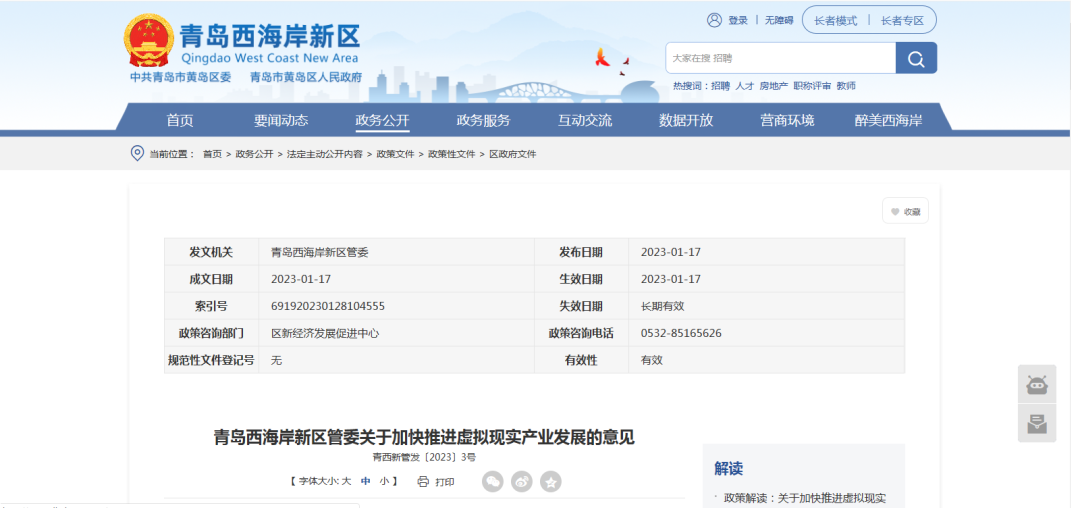
Task: Open the robot assistant sidebar icon
Action: [1037, 385]
